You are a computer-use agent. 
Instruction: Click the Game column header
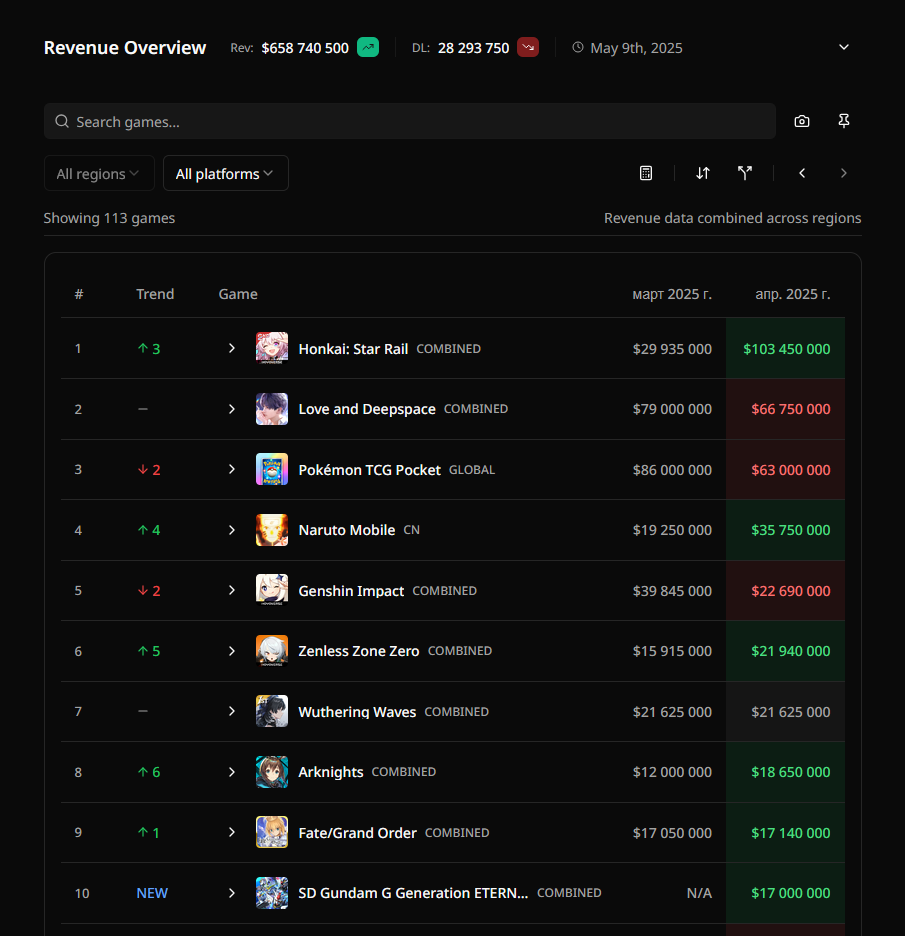coord(238,294)
